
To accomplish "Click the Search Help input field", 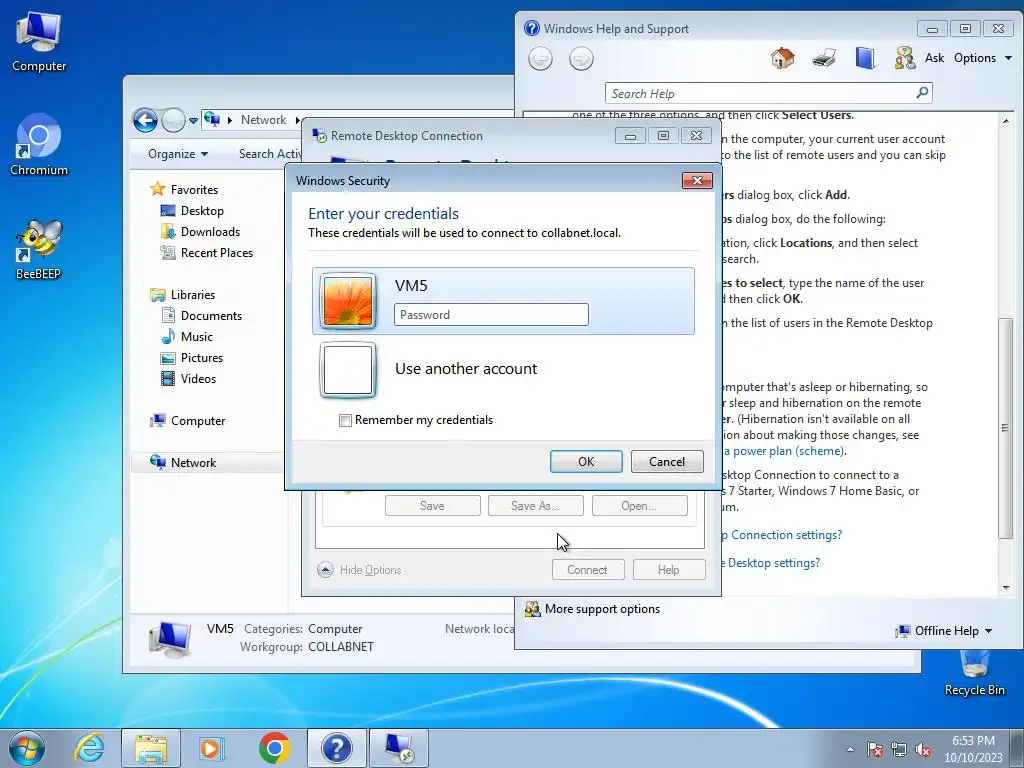I will point(760,93).
